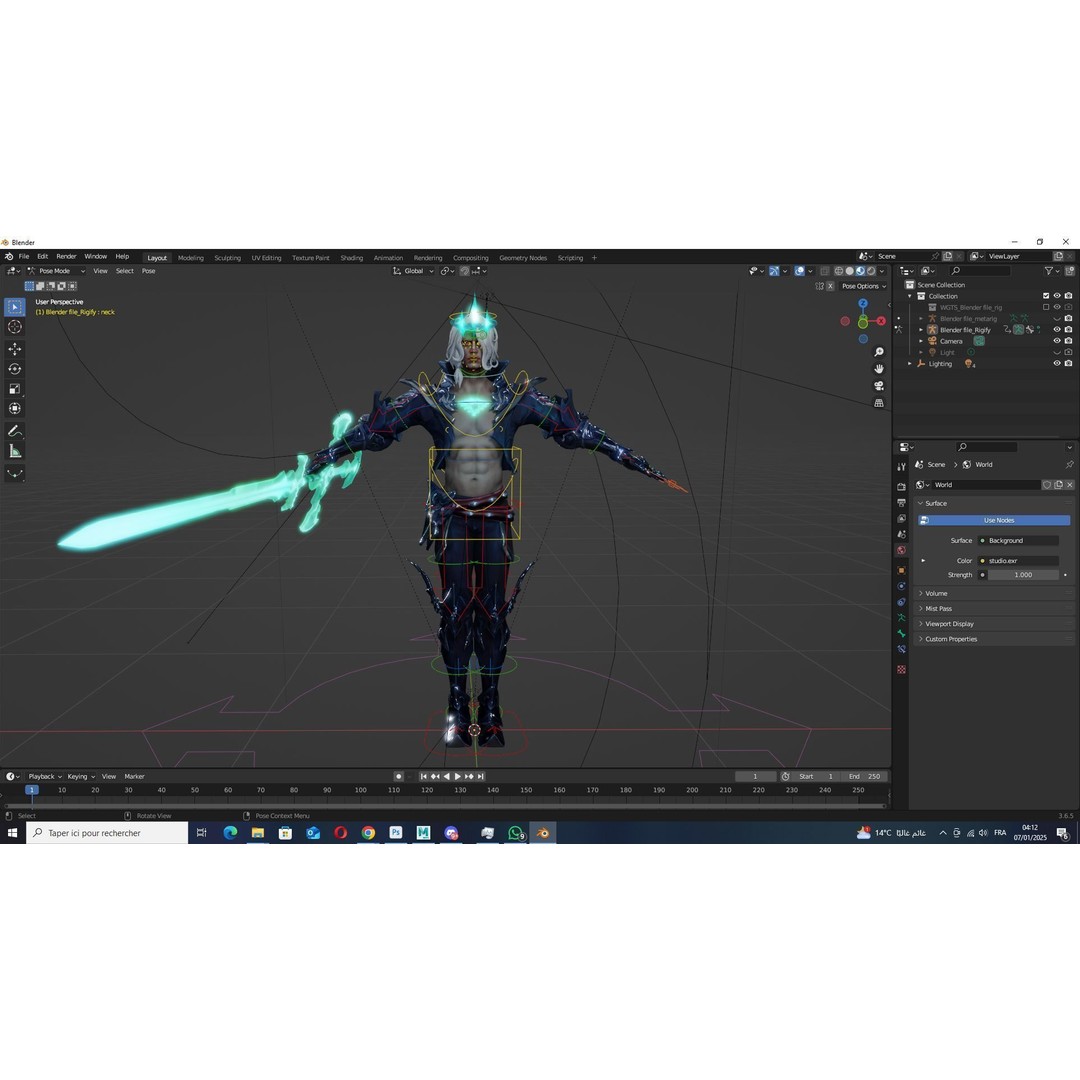Open the Object properties tab
Image resolution: width=1080 pixels, height=1080 pixels.
click(902, 570)
